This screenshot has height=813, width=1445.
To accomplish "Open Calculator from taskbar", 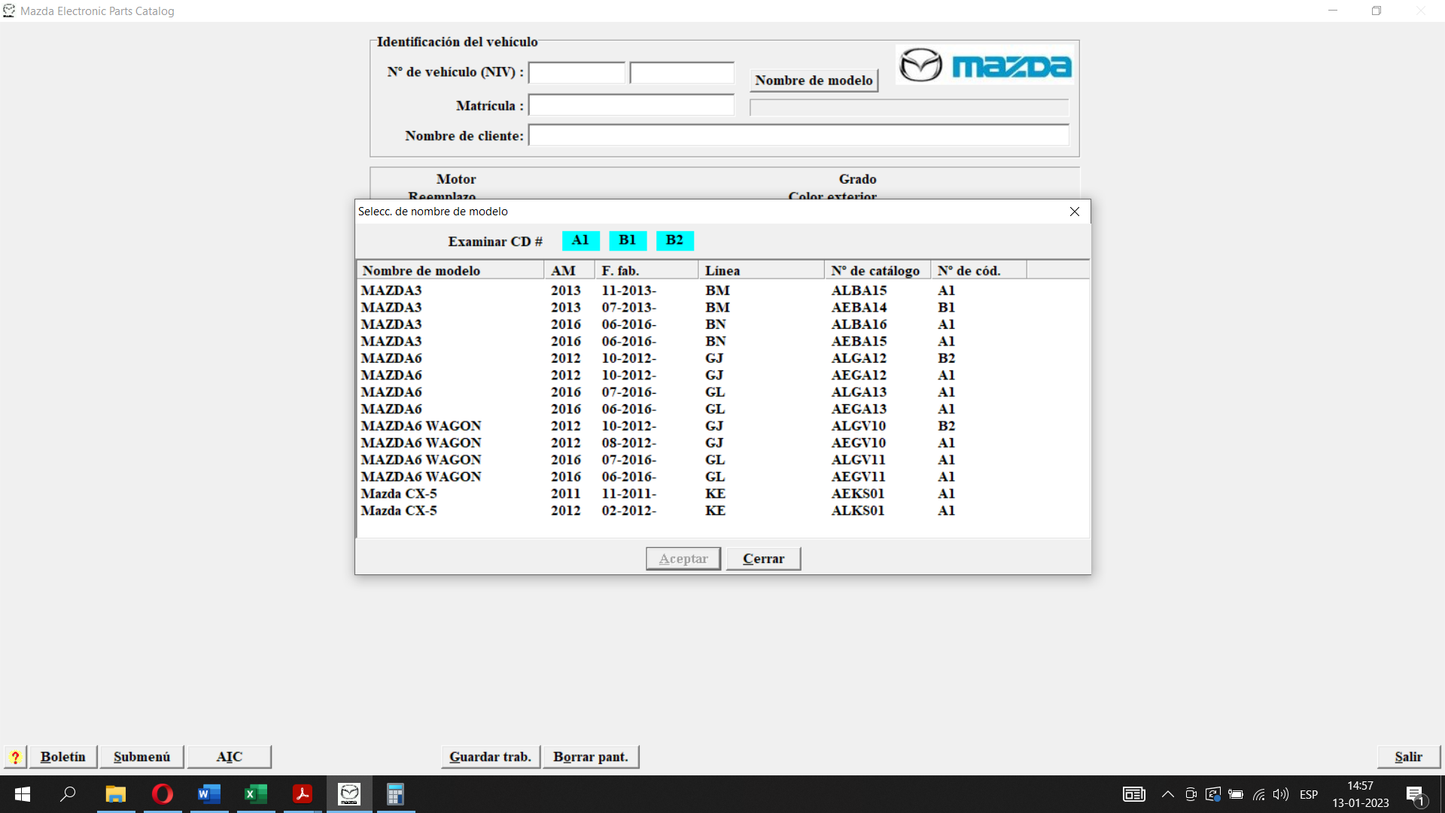I will (396, 795).
